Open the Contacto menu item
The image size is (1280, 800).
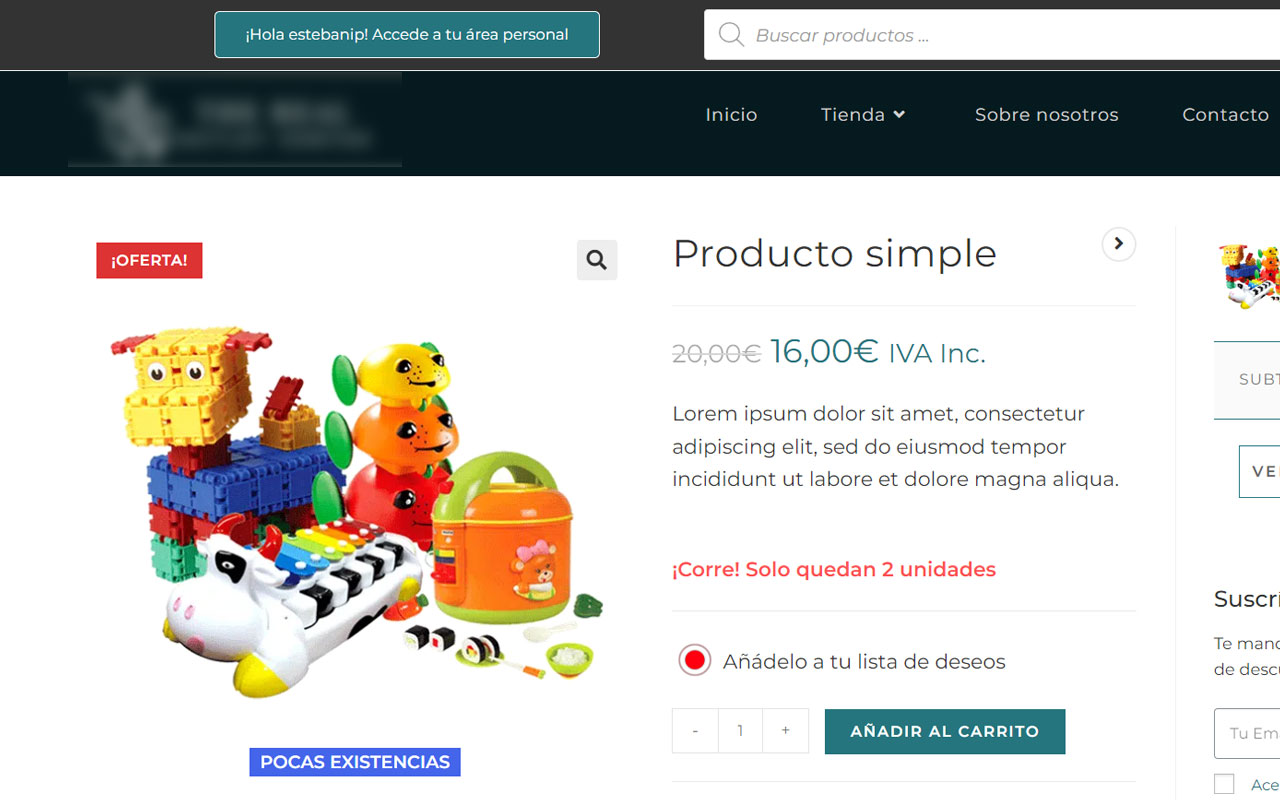(x=1225, y=115)
